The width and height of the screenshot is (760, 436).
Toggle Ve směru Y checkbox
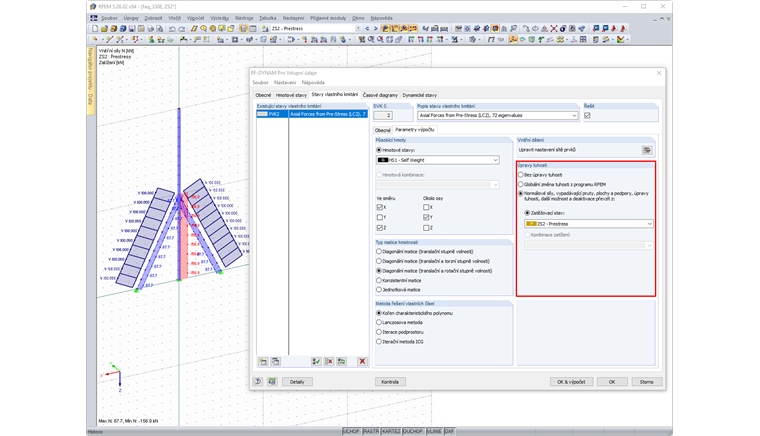(380, 218)
